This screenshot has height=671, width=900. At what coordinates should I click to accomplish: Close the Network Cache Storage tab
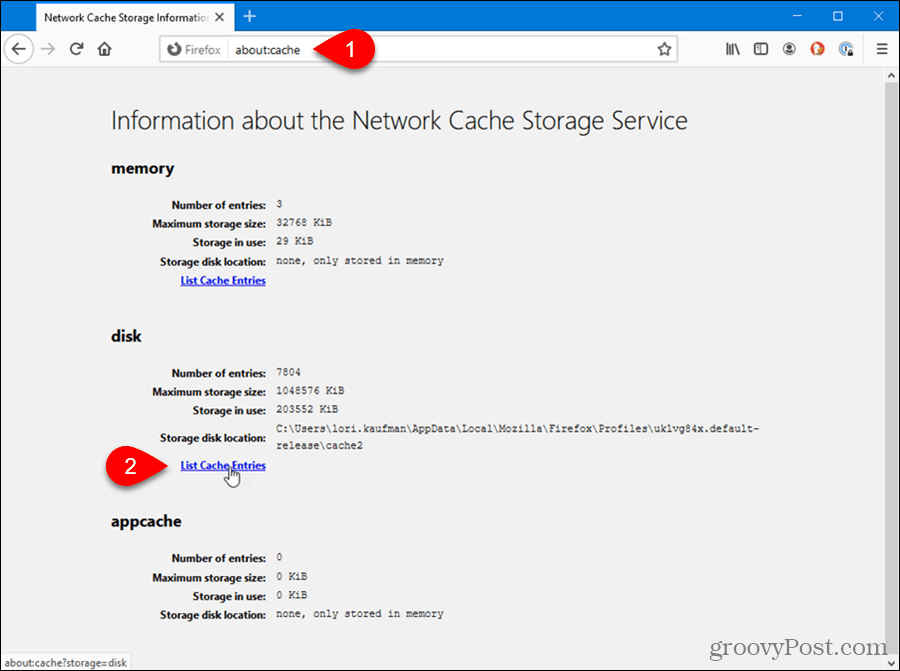point(219,17)
